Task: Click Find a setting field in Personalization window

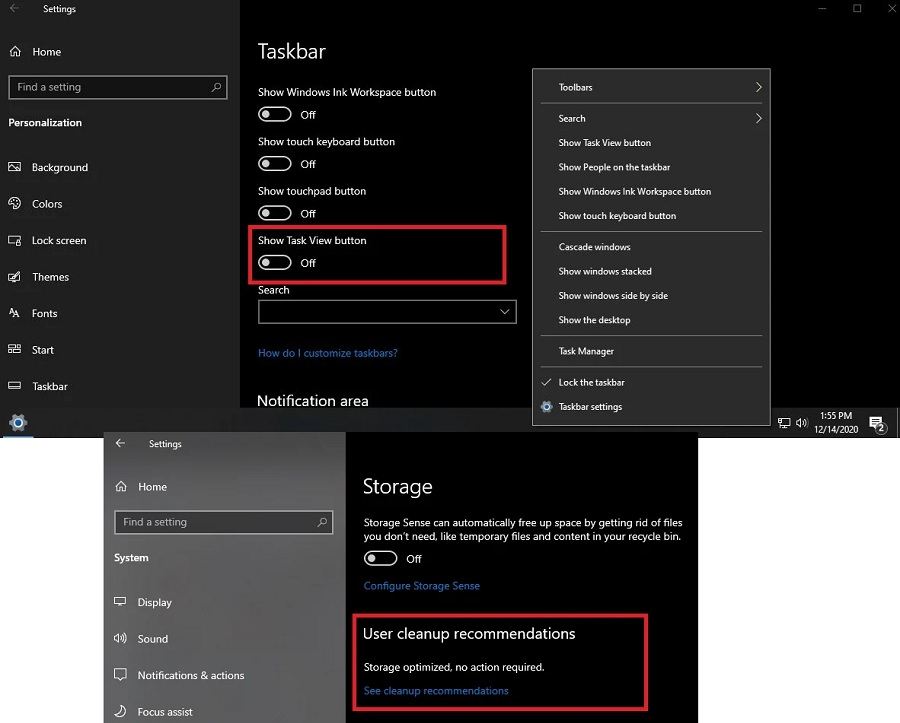Action: tap(118, 87)
